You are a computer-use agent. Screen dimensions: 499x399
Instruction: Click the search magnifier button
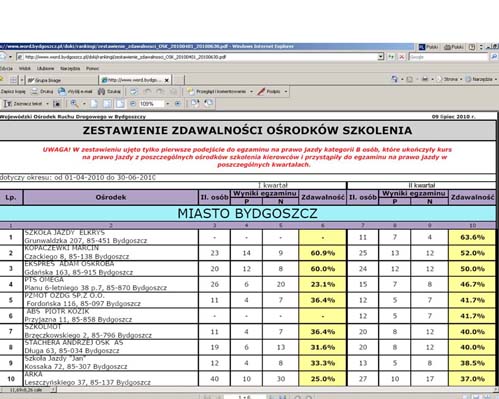[494, 57]
